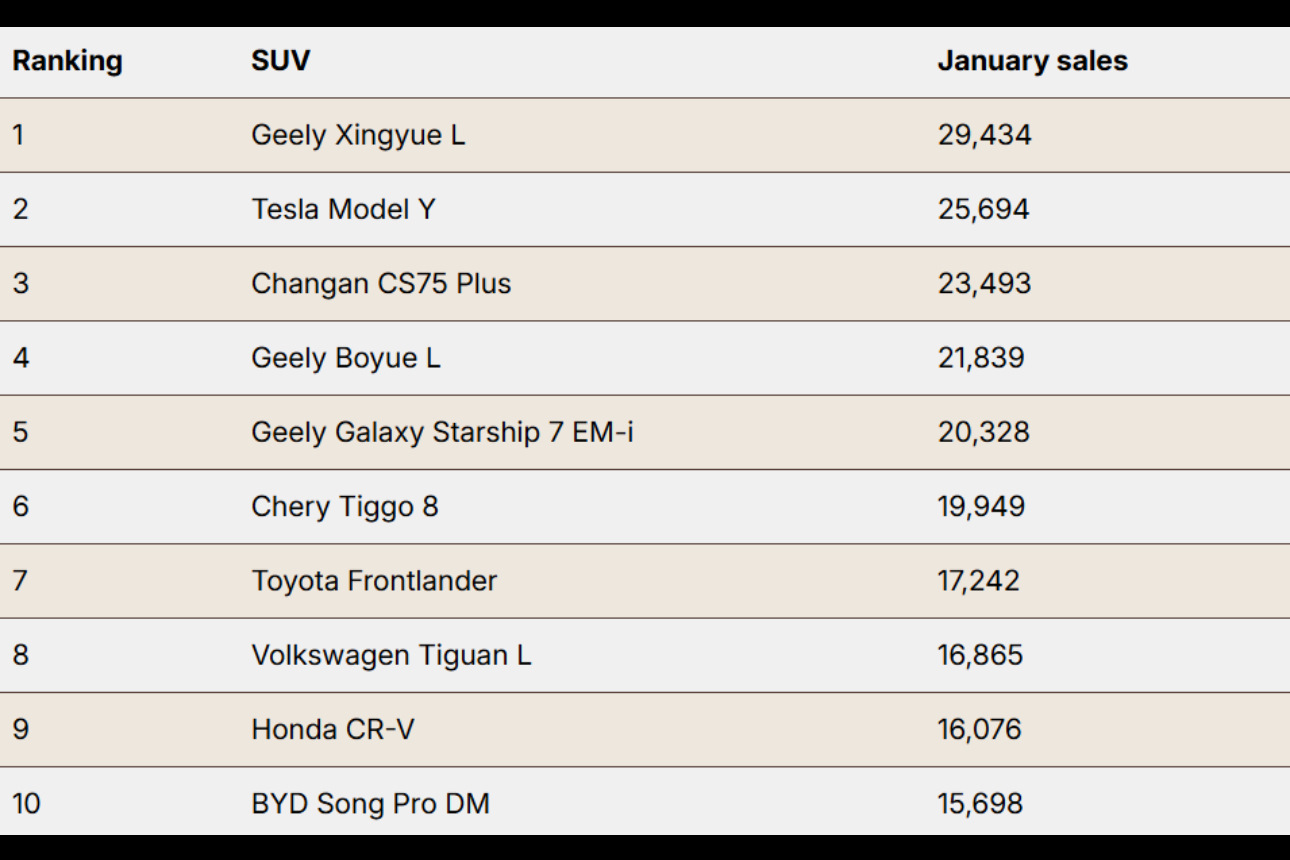Click the SUV column header
Viewport: 1290px width, 860px height.
[280, 61]
